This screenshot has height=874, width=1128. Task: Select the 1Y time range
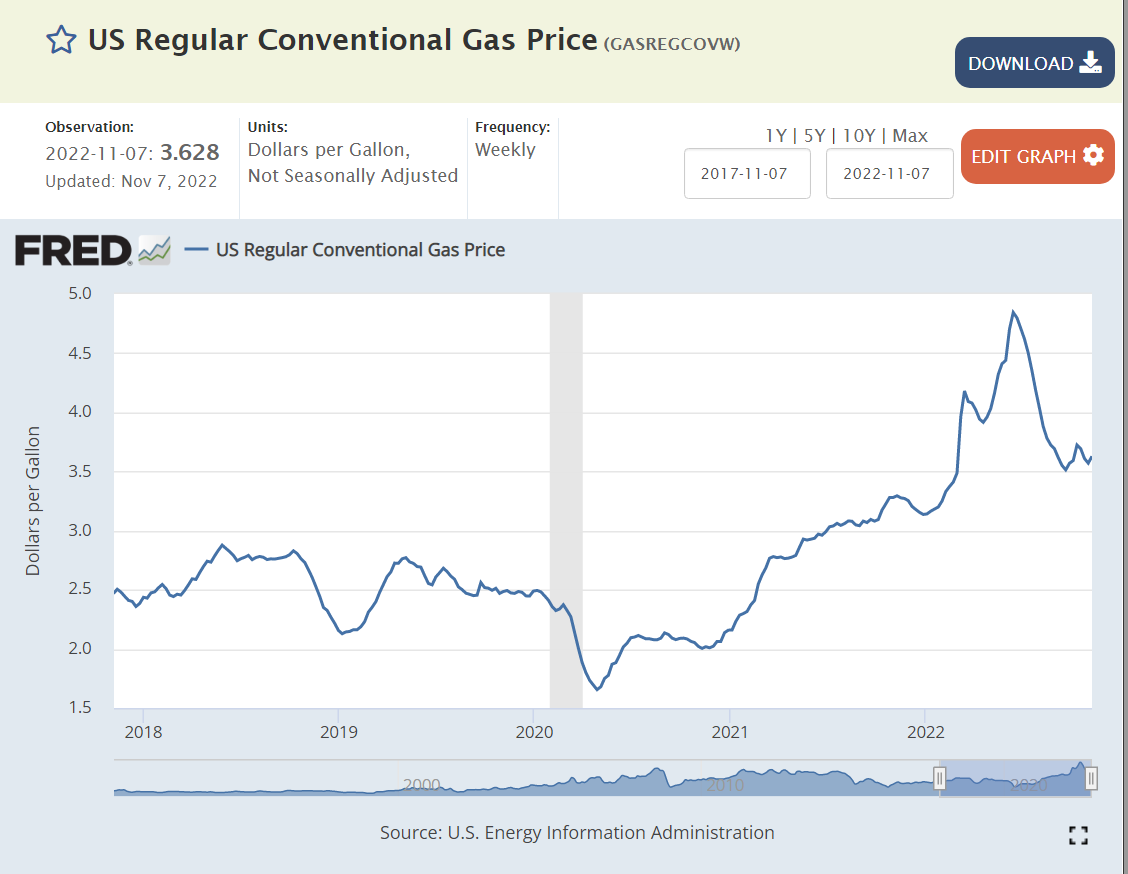[776, 136]
